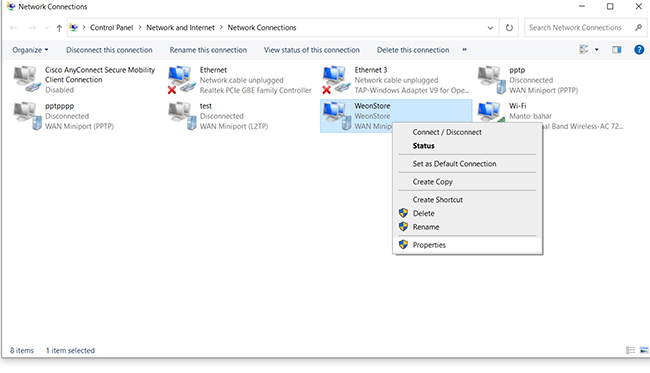The height and width of the screenshot is (373, 650).
Task: Switch to details view in status bar
Action: [631, 350]
